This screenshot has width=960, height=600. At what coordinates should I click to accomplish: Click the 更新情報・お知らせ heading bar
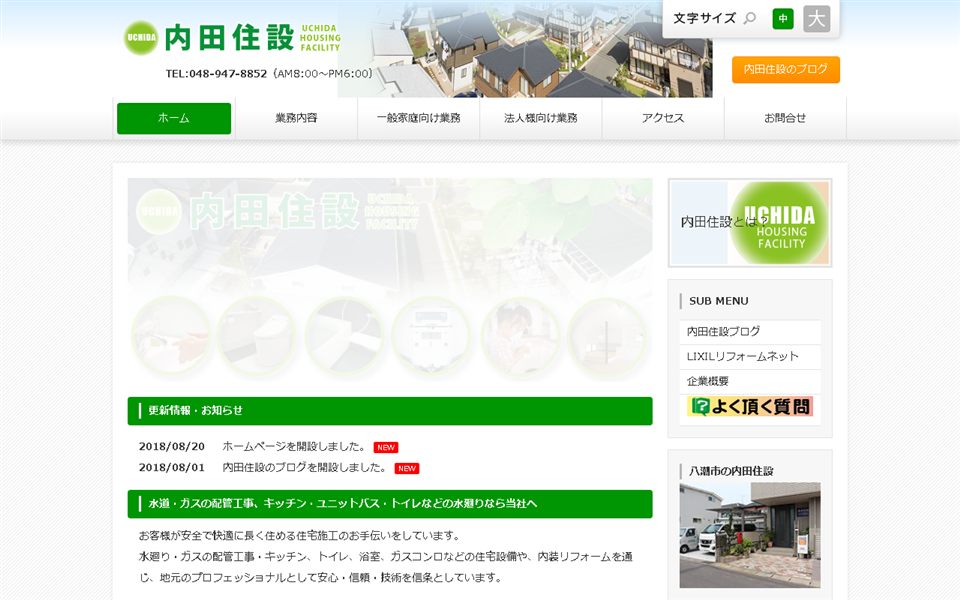[390, 411]
